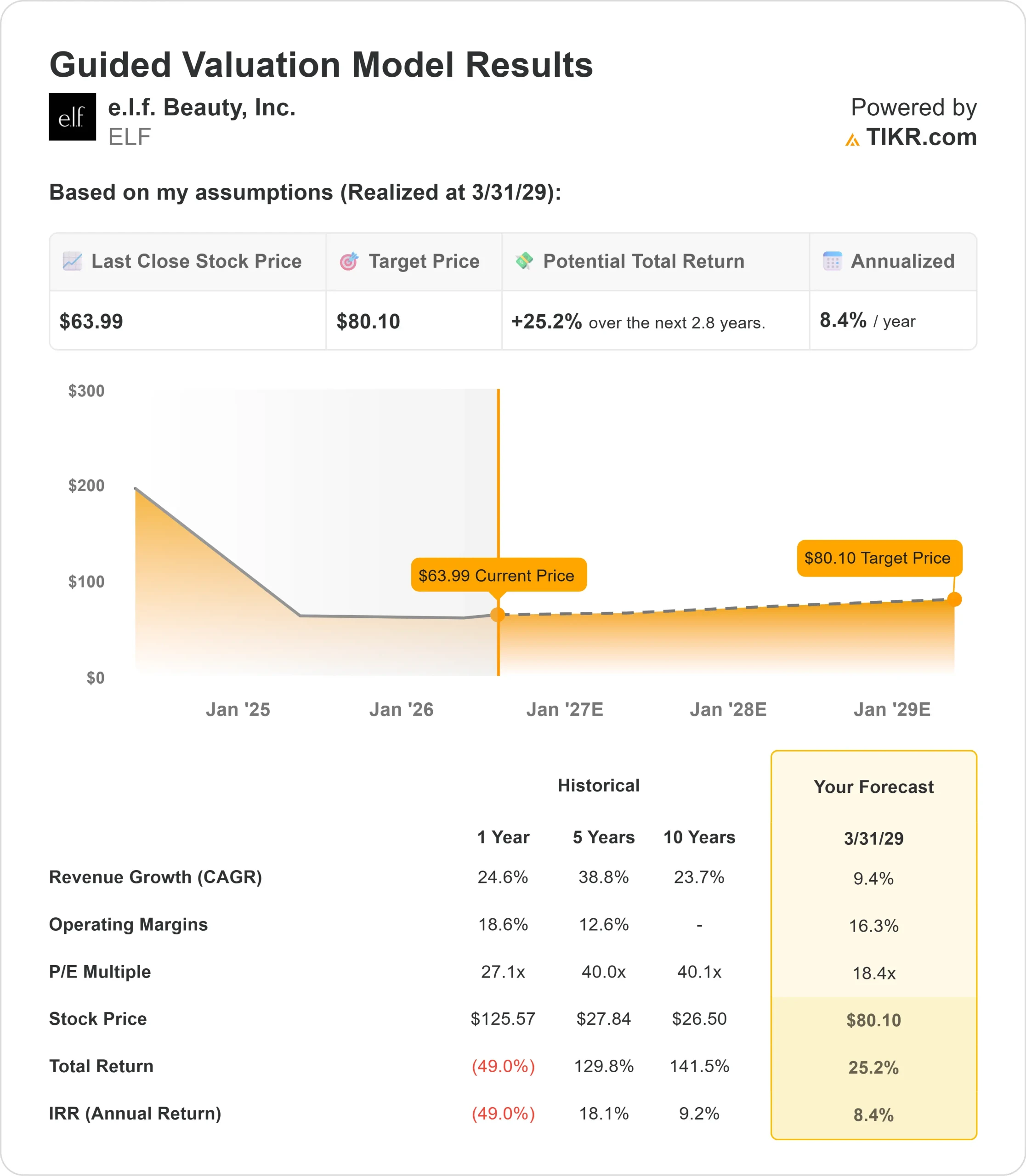Click the +25.2% potential total return value
1026x1176 pixels.
click(546, 321)
